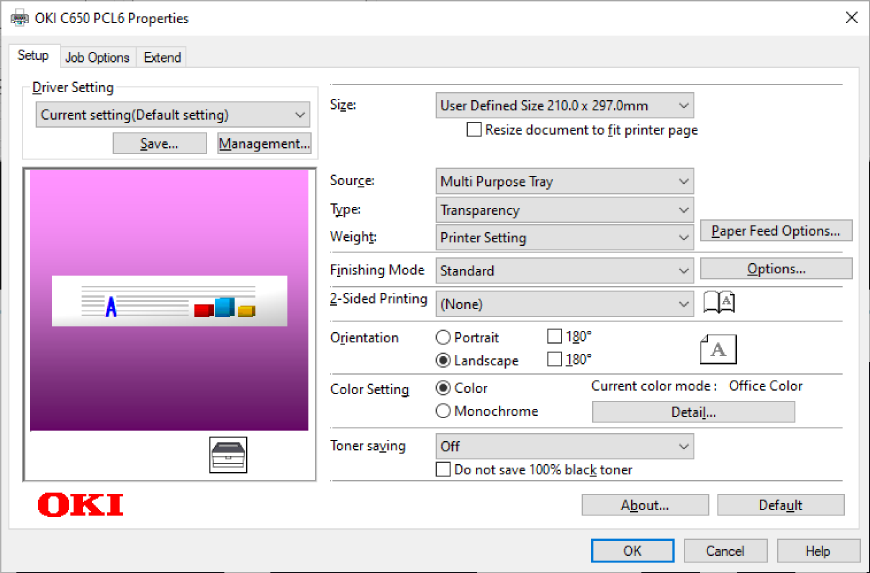Open the Type dropdown showing Transparency
This screenshot has width=870, height=573.
click(564, 210)
